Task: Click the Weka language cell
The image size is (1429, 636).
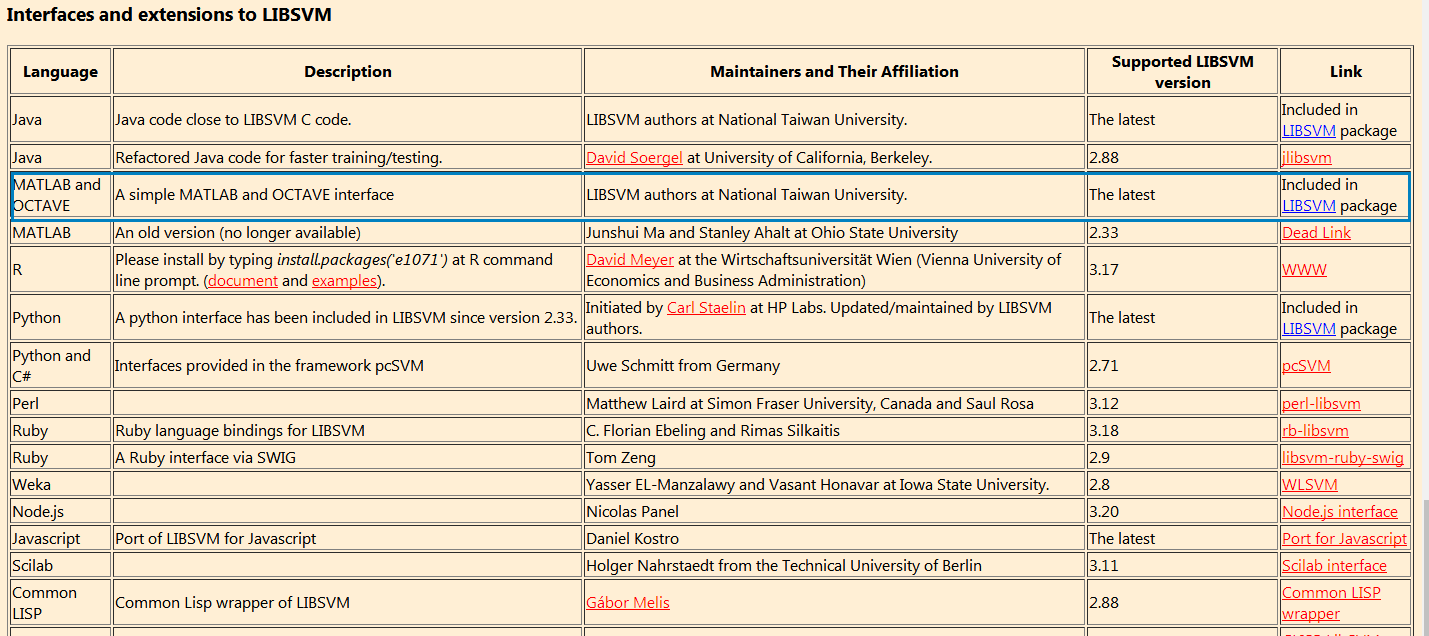Action: click(x=61, y=484)
